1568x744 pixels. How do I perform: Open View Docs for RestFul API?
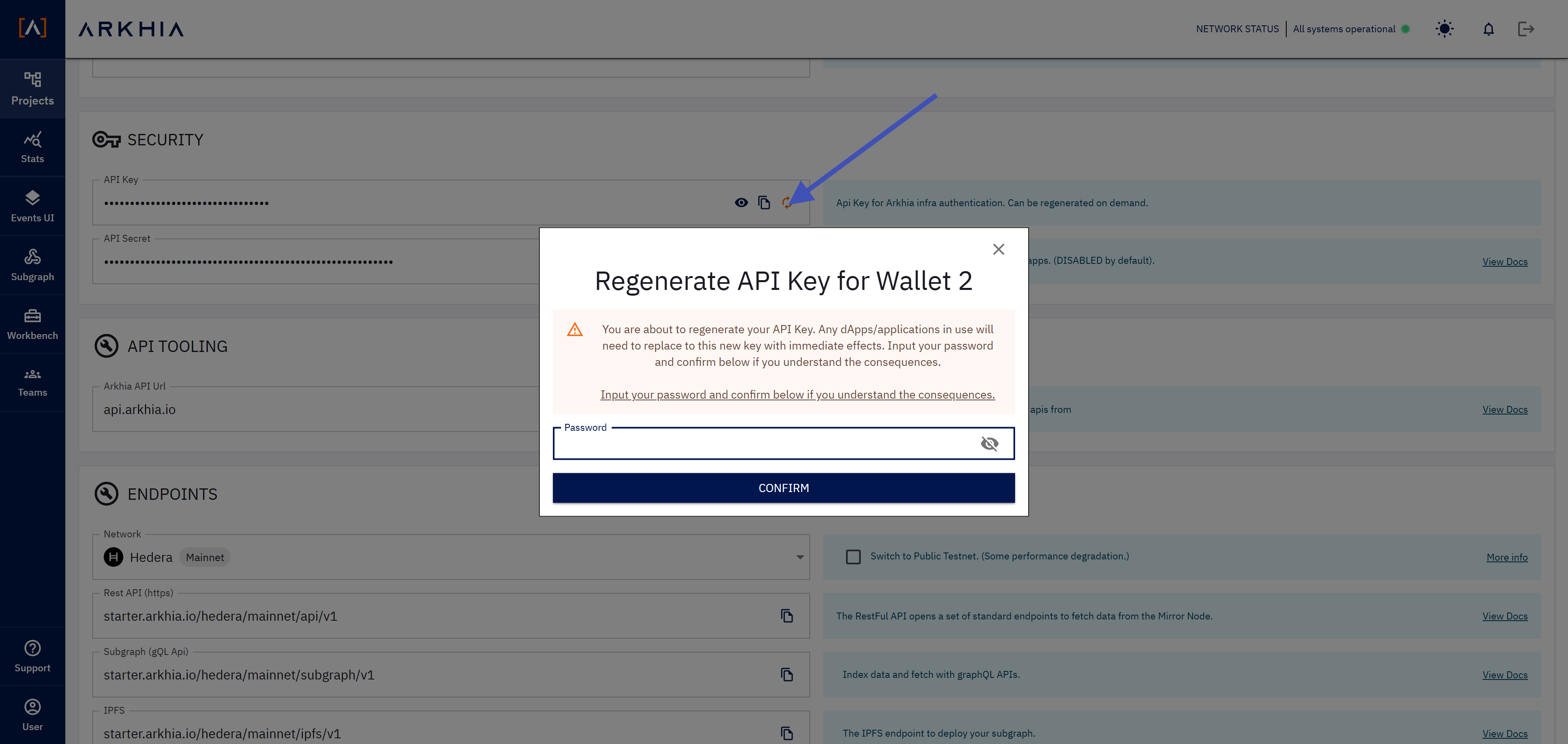point(1505,616)
